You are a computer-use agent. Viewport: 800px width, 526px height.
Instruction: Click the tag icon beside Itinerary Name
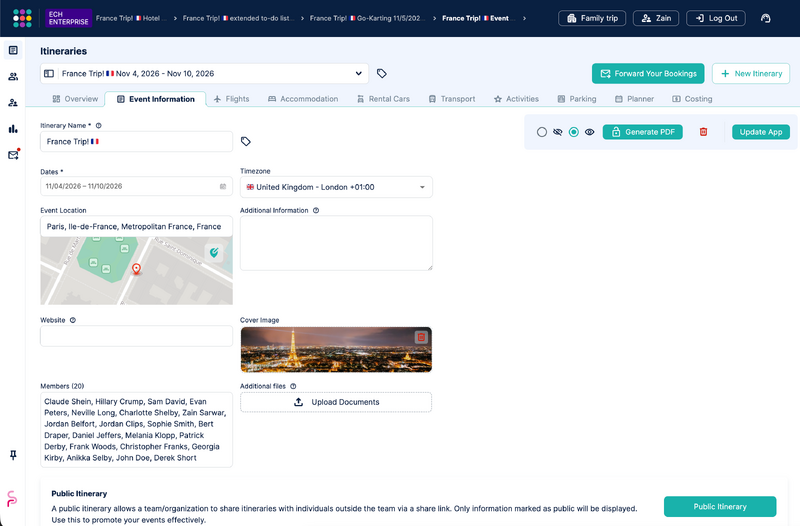pos(246,141)
